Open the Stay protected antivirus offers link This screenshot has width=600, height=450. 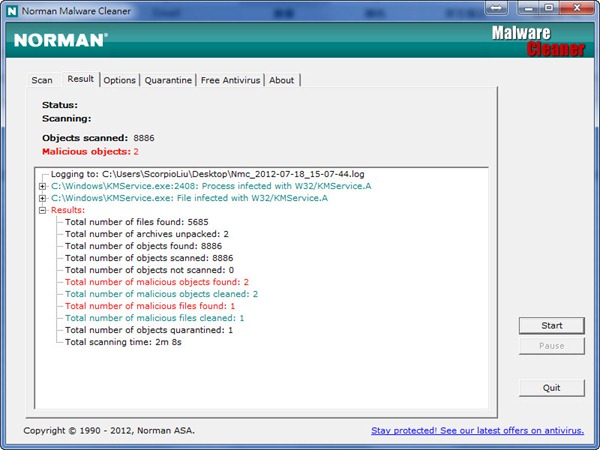pyautogui.click(x=478, y=430)
